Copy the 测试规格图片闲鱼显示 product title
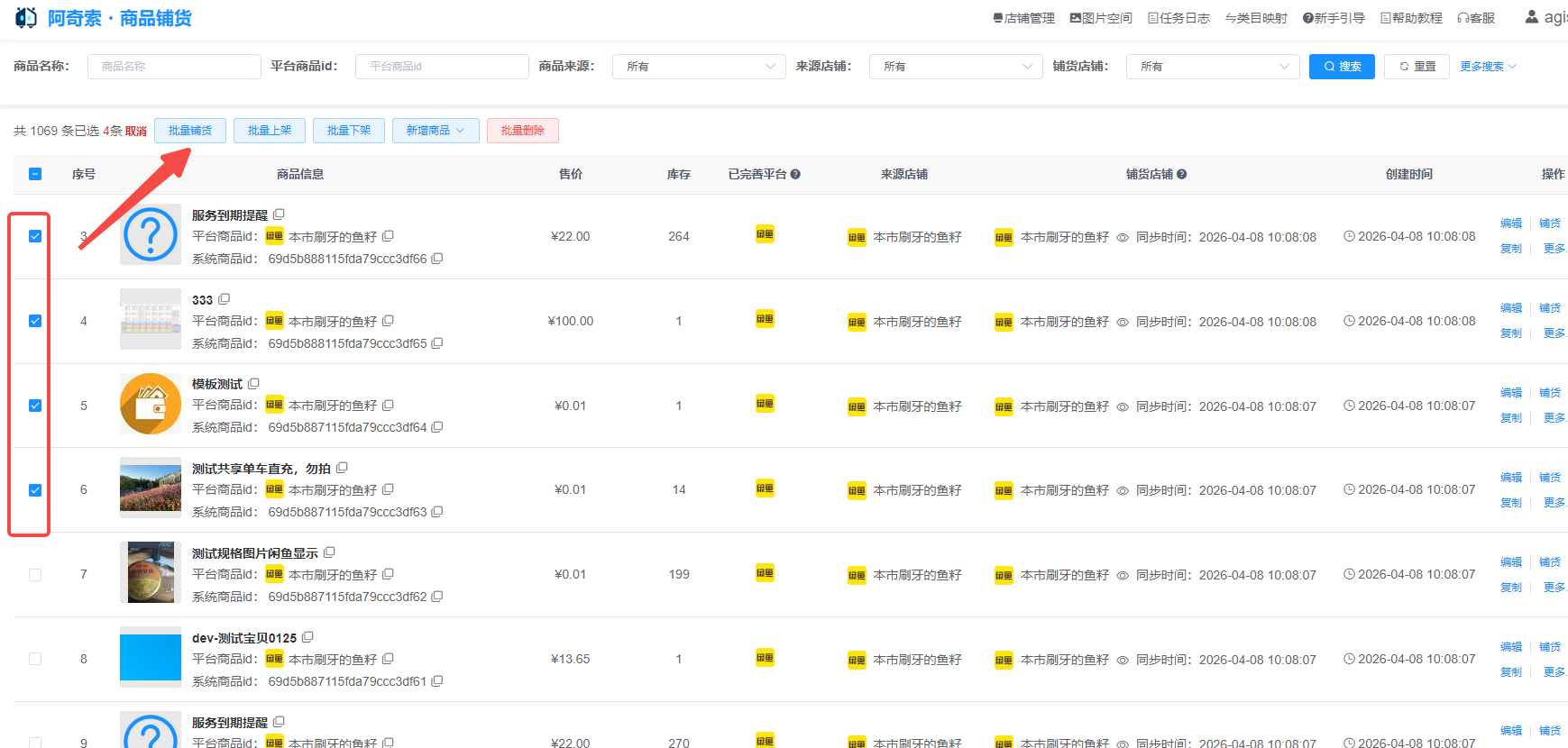The width and height of the screenshot is (1568, 748). point(330,552)
